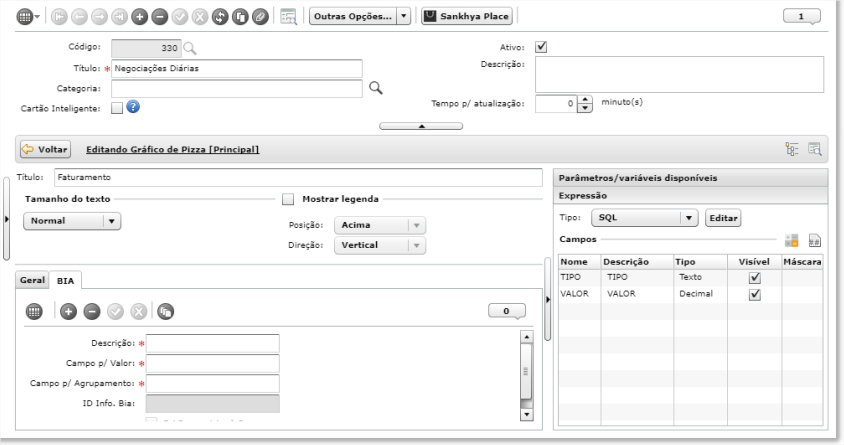The height and width of the screenshot is (445, 844).
Task: Click the Outras Opções button
Action: pos(353,16)
